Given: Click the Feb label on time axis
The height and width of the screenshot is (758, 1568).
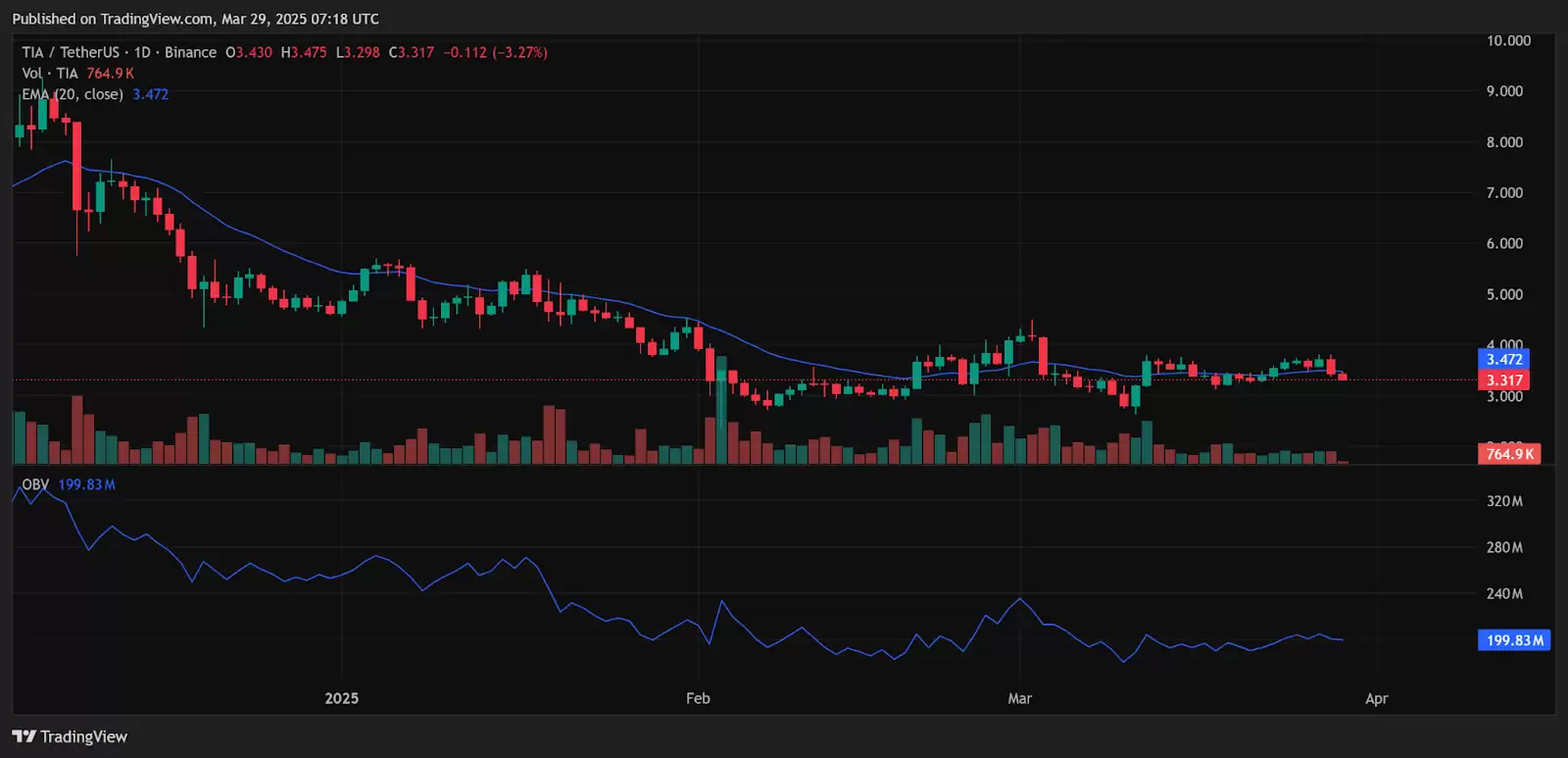Looking at the screenshot, I should pyautogui.click(x=698, y=698).
